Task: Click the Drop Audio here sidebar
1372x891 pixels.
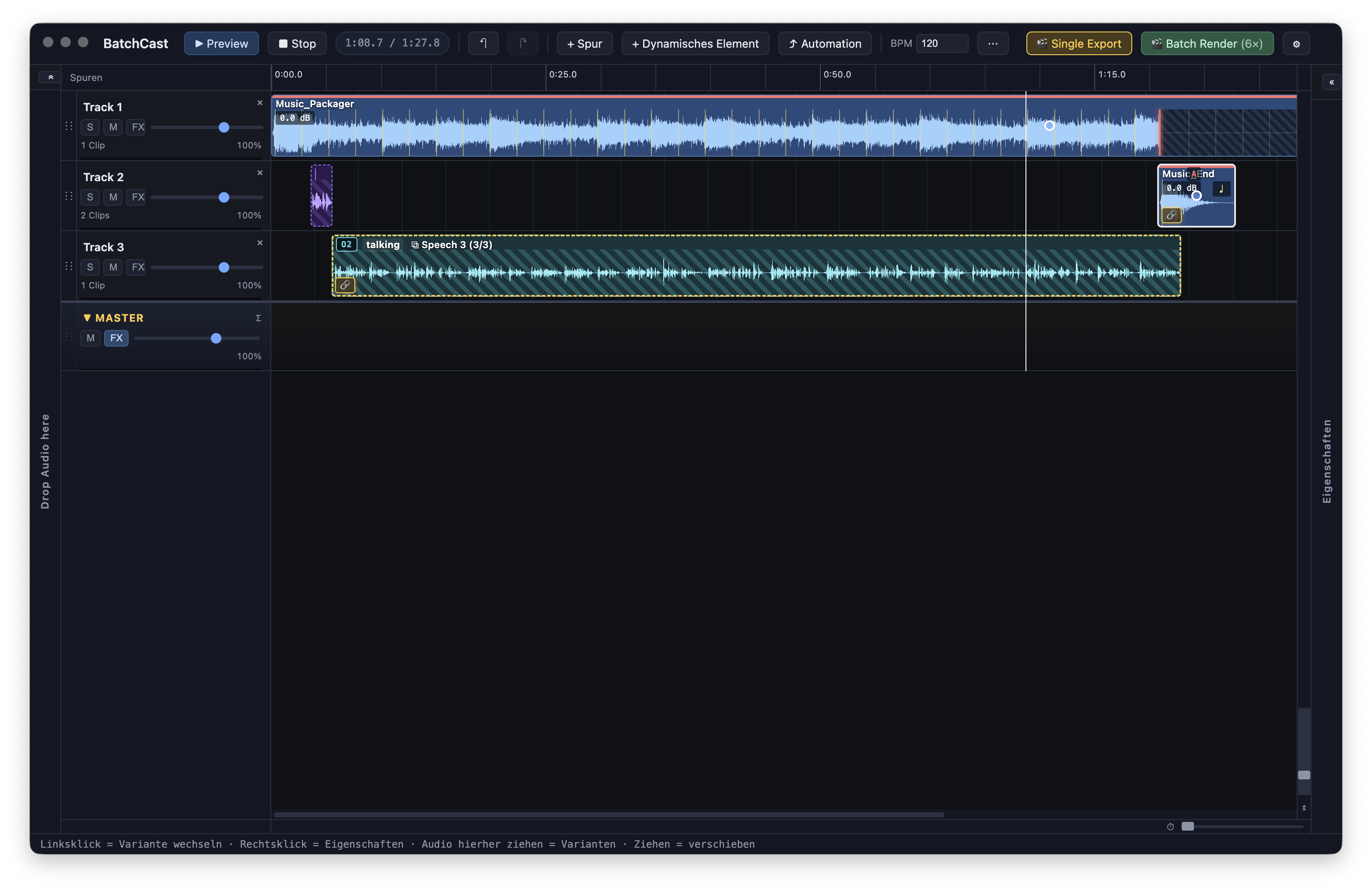Action: coord(45,461)
